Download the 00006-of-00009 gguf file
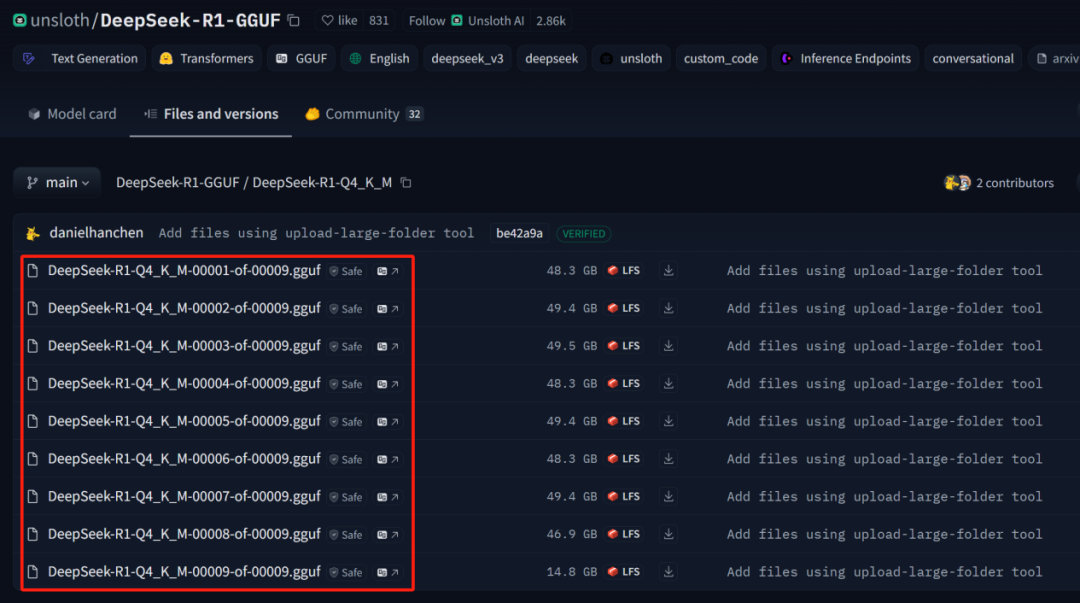 tap(668, 459)
